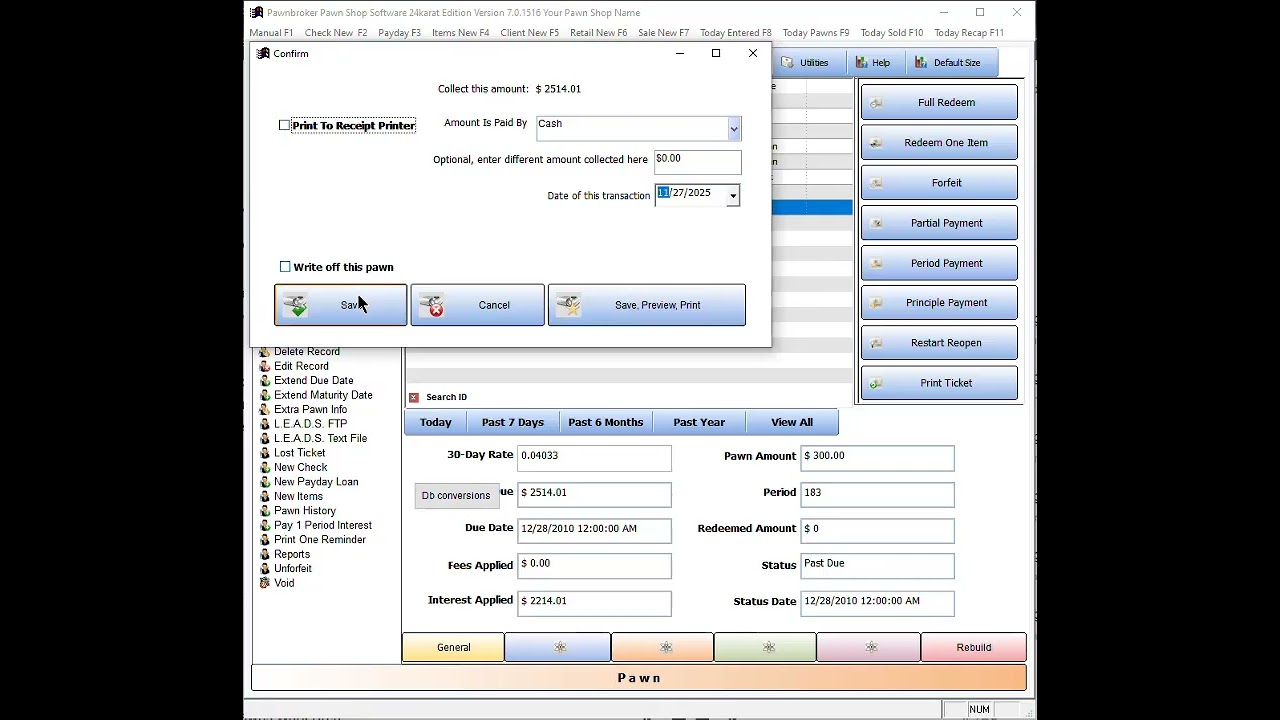Click the Default Size toolbar icon
Screen dimensions: 1280x720
(920, 63)
